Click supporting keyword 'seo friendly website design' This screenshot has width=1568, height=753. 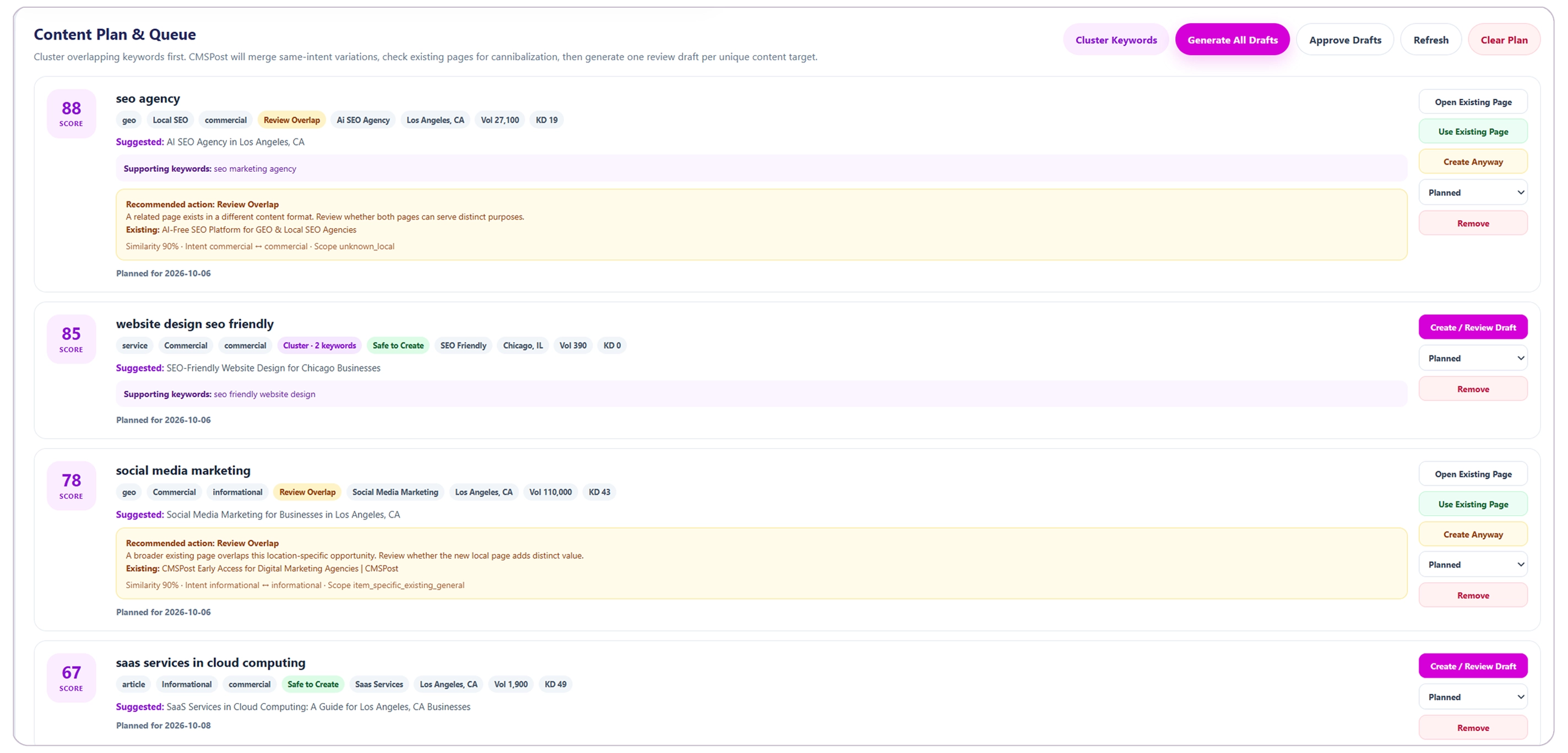click(x=265, y=394)
